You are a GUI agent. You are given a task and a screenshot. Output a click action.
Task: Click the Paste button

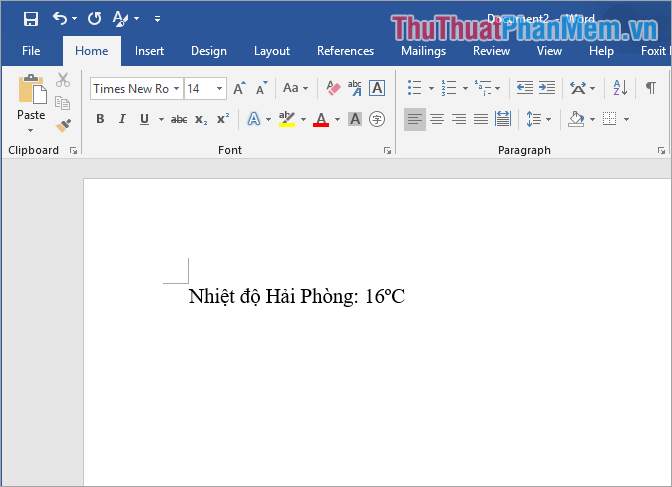coord(31,101)
